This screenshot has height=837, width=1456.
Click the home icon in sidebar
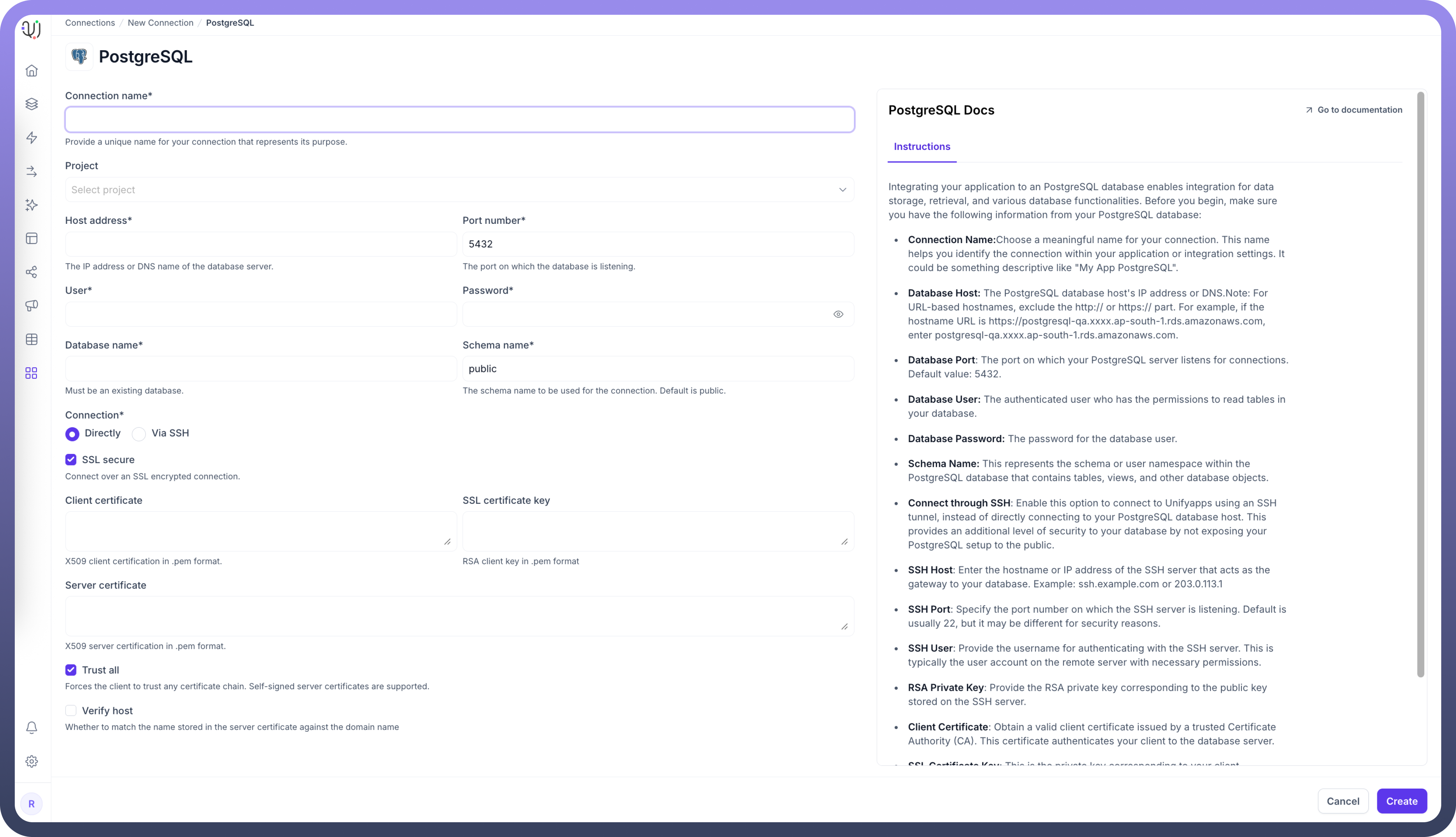pos(32,71)
